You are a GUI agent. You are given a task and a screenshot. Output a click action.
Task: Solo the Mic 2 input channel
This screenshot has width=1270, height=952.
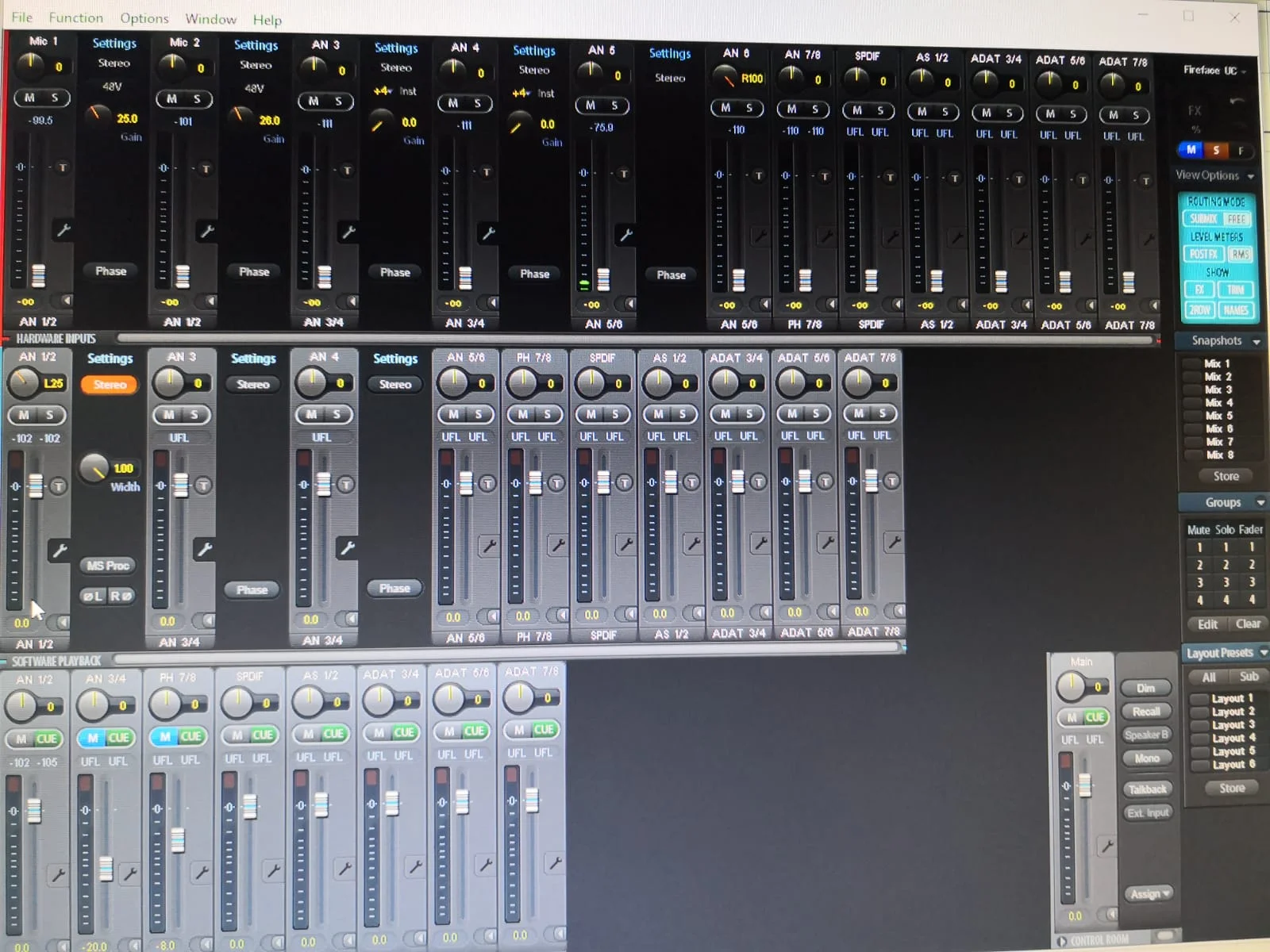coord(197,99)
